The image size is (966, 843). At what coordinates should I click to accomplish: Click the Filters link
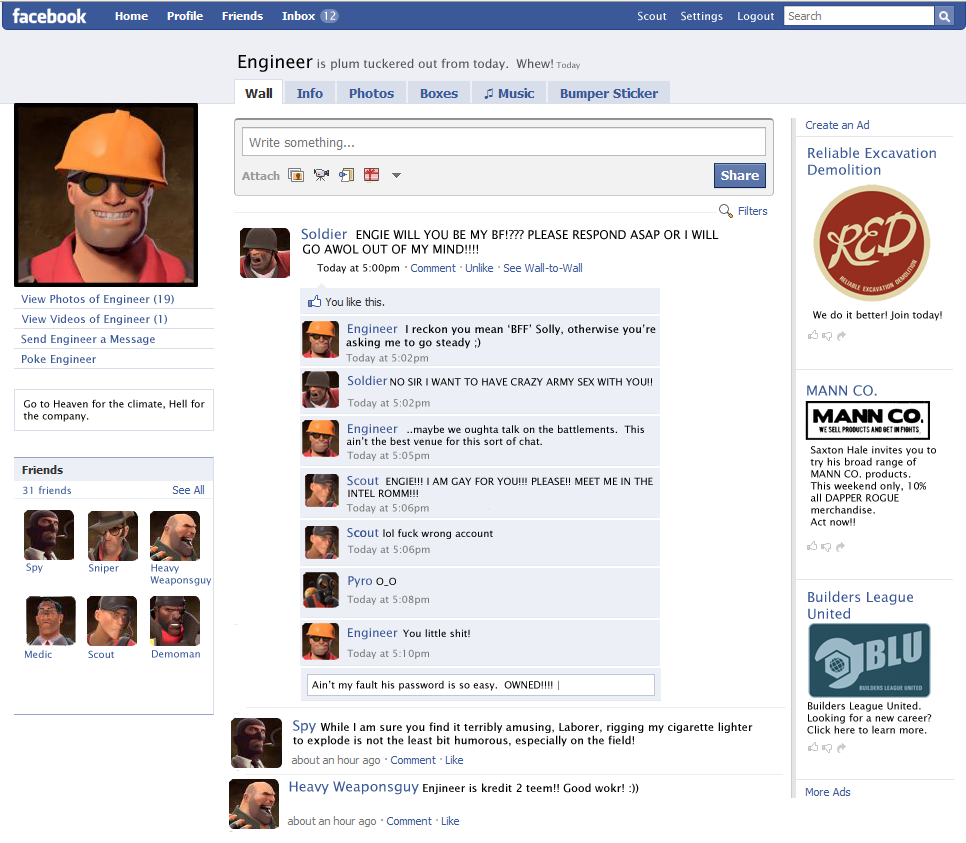pyautogui.click(x=753, y=211)
